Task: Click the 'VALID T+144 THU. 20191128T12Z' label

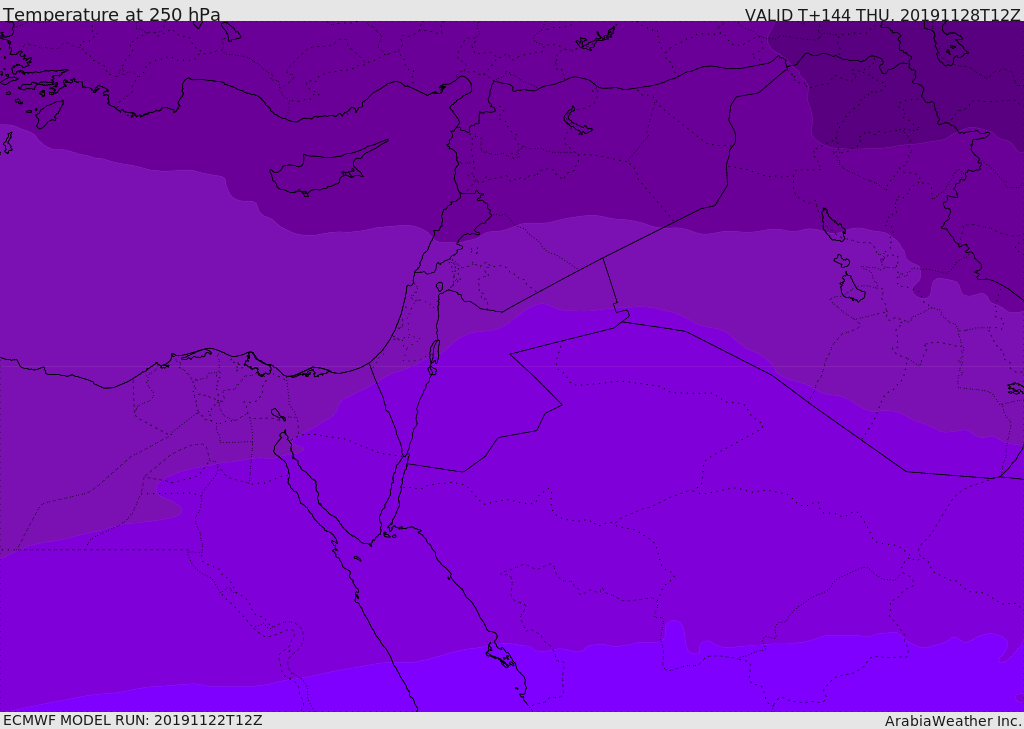Action: click(882, 15)
